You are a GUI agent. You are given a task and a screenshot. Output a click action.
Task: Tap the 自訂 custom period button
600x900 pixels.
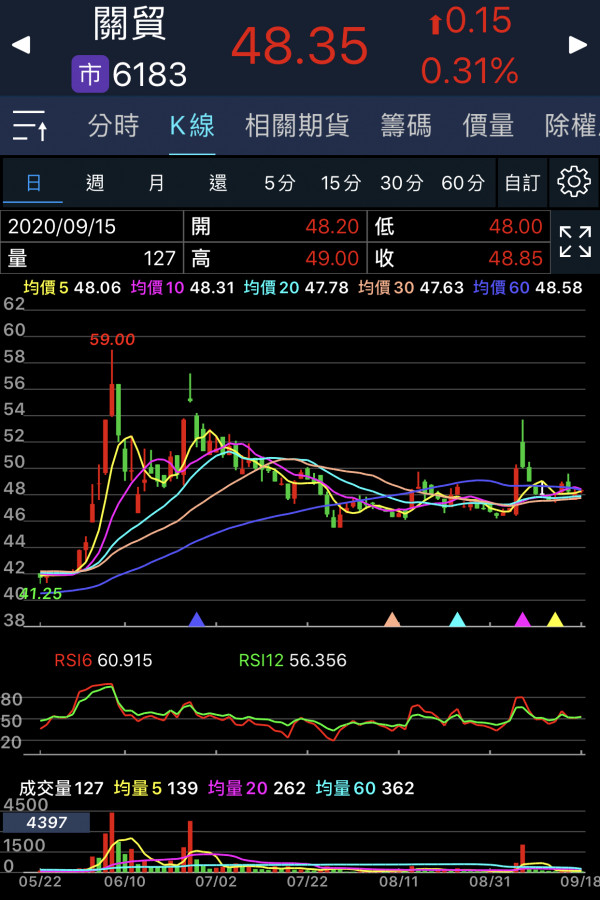(522, 183)
